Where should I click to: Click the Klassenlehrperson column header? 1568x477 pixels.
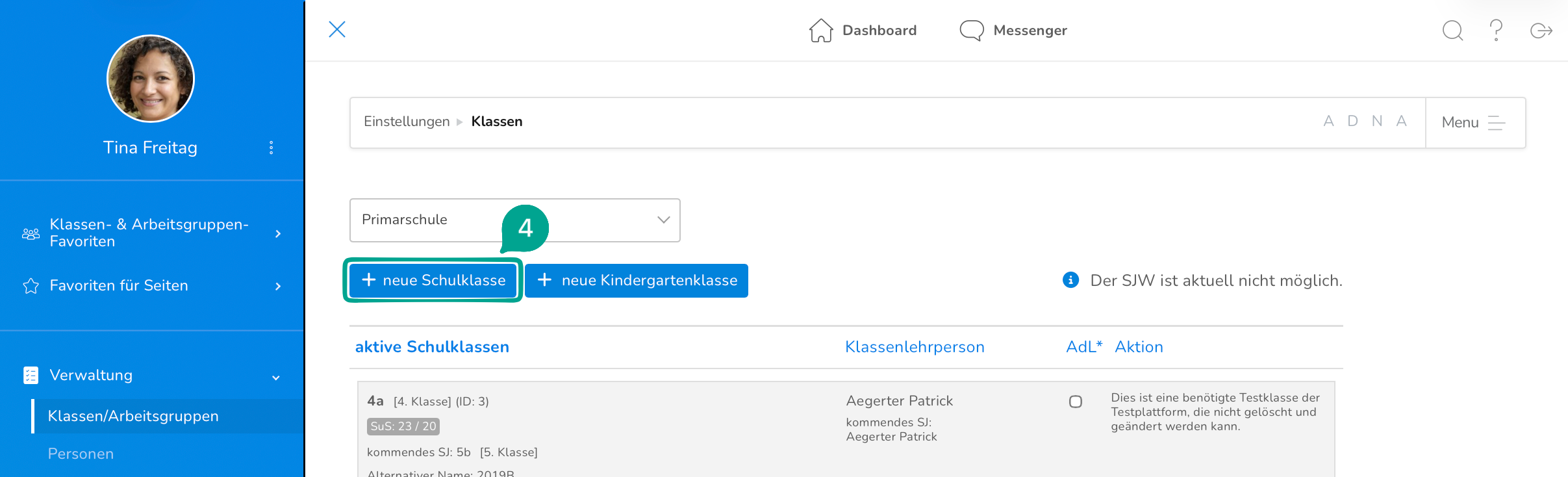(x=915, y=347)
